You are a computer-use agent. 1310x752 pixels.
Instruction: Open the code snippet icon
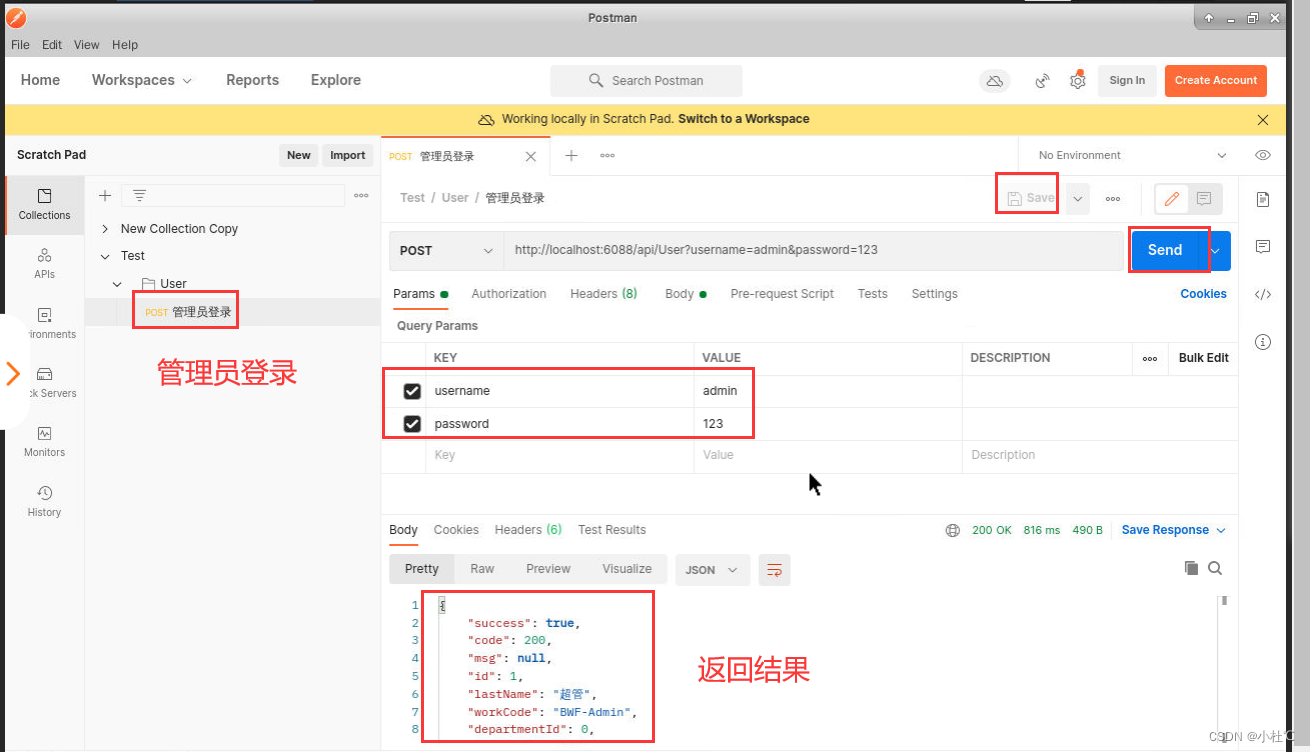click(x=1263, y=294)
